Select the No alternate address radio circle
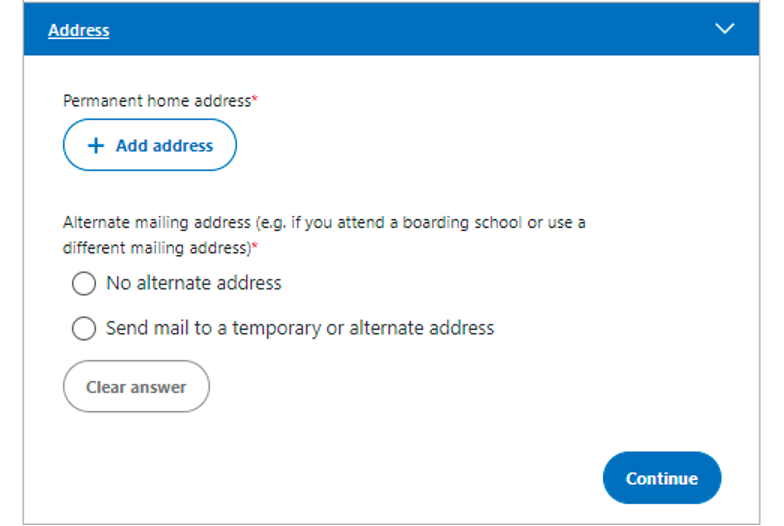 coord(84,284)
